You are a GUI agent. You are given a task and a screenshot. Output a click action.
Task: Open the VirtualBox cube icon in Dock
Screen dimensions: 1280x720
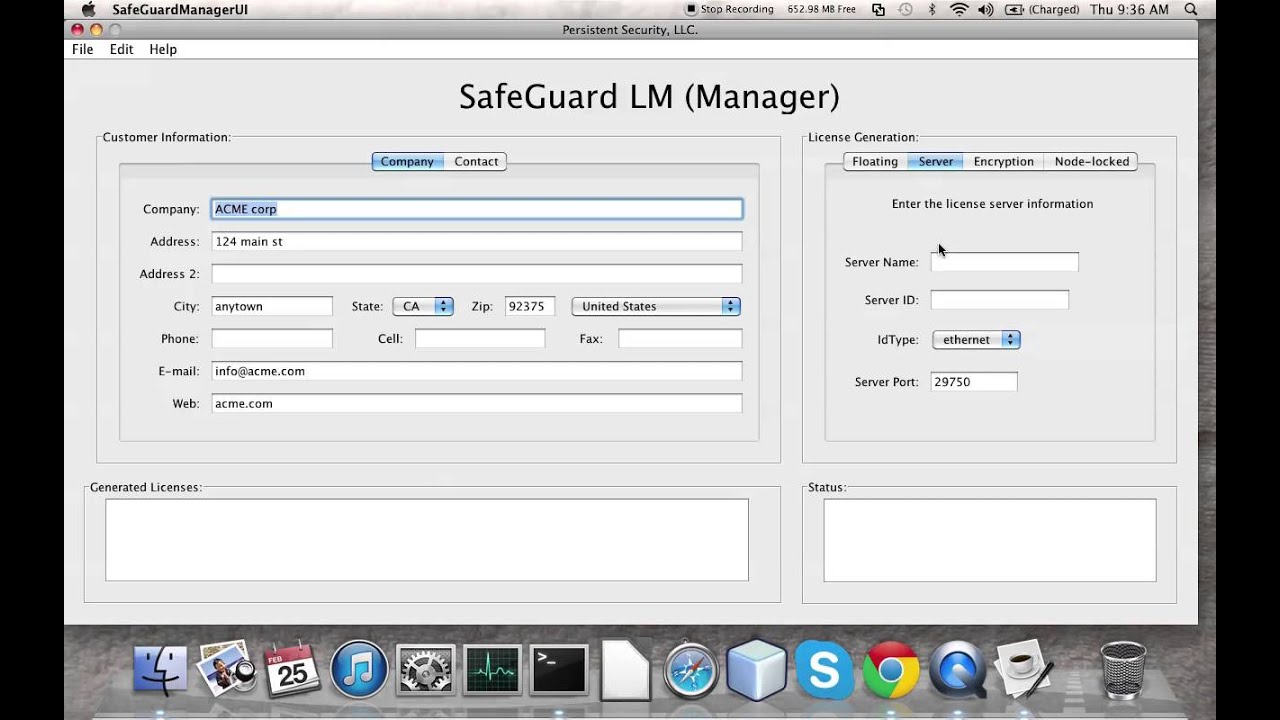[757, 669]
